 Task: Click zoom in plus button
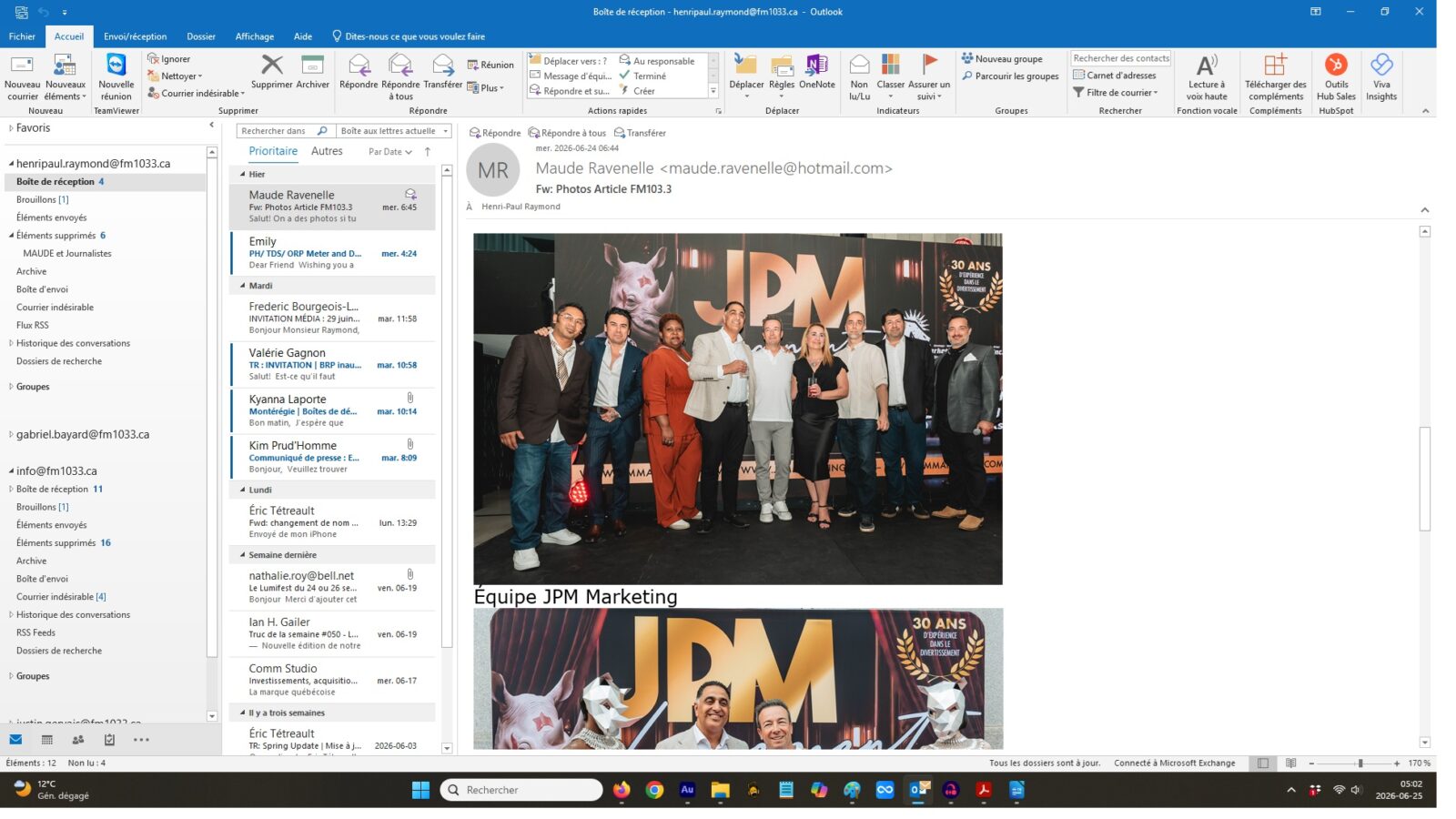tap(1397, 763)
